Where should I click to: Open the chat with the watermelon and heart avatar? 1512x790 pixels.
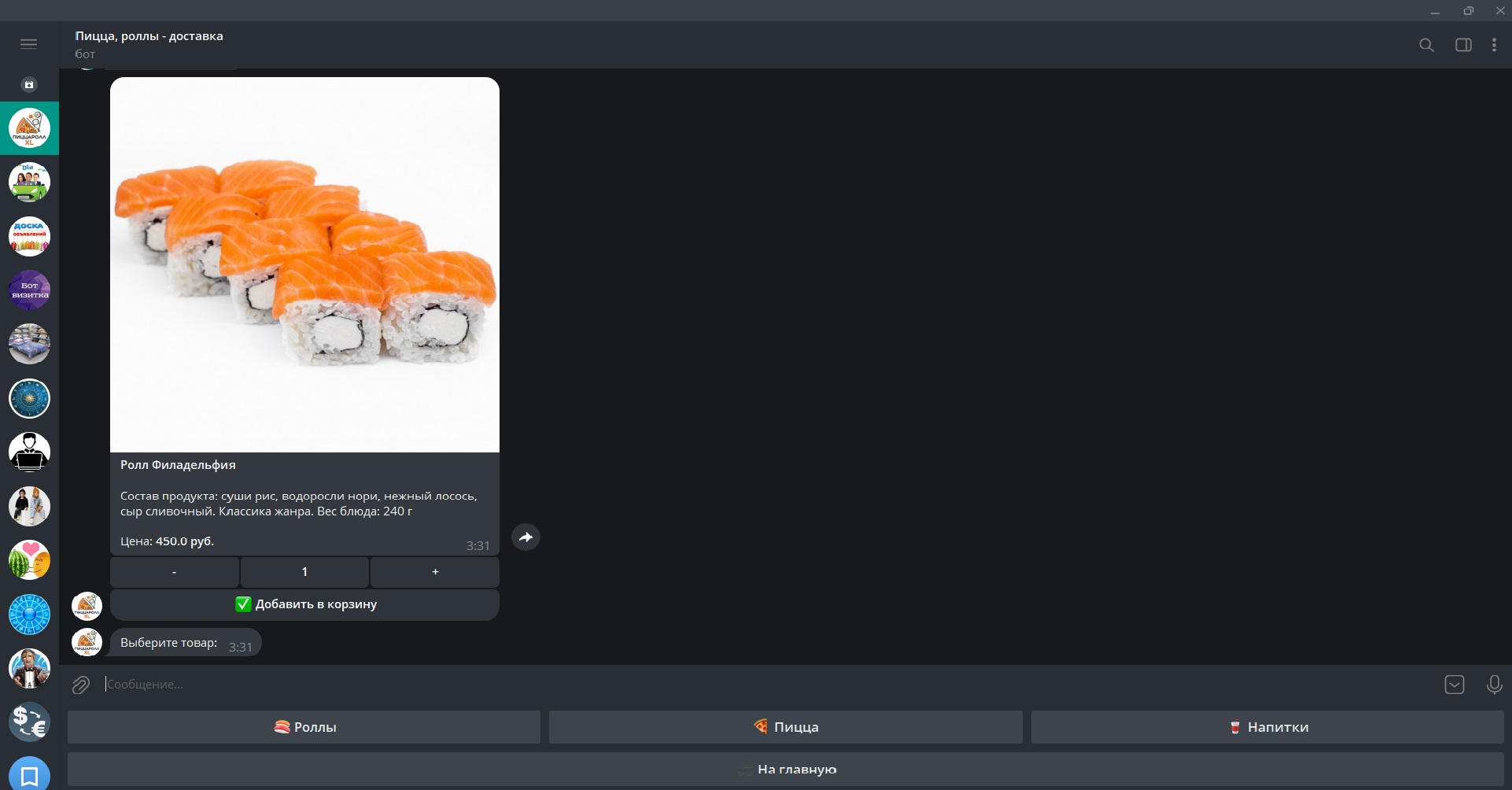point(29,560)
